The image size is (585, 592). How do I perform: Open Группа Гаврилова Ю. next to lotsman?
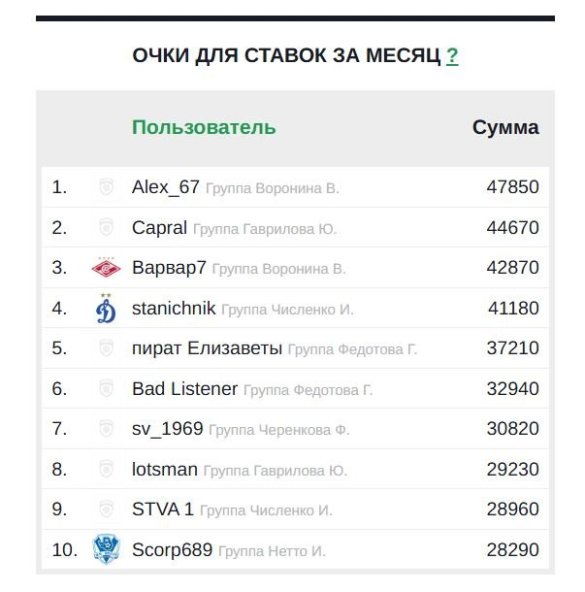coord(275,471)
